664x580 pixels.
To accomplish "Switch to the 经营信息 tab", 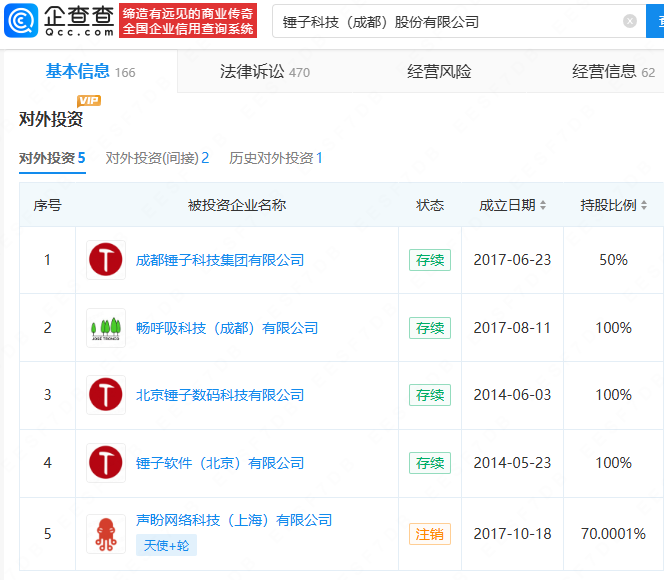I will click(x=612, y=72).
